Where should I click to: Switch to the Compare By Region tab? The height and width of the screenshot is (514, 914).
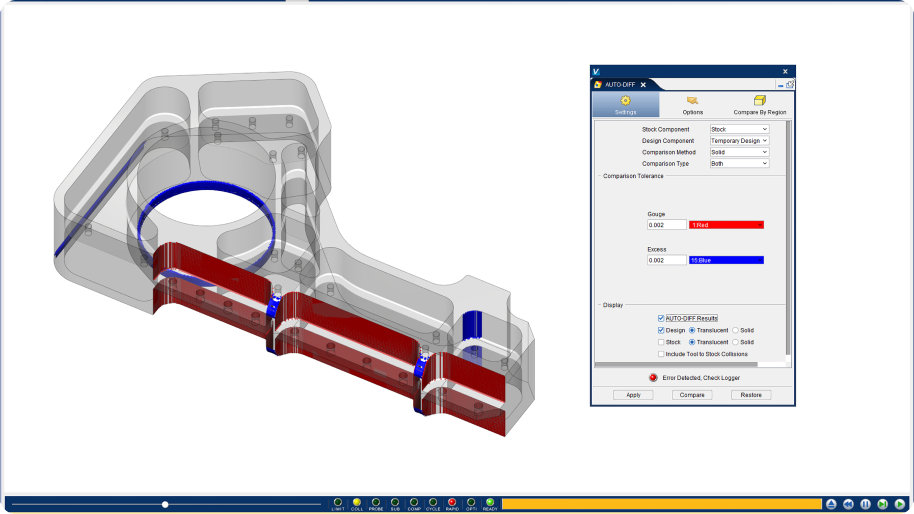[759, 105]
